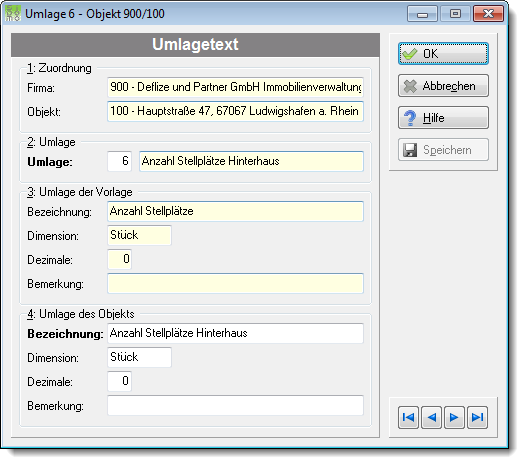
Task: Edit Bezeichnung field under Umlage des Objekts
Action: (x=235, y=333)
